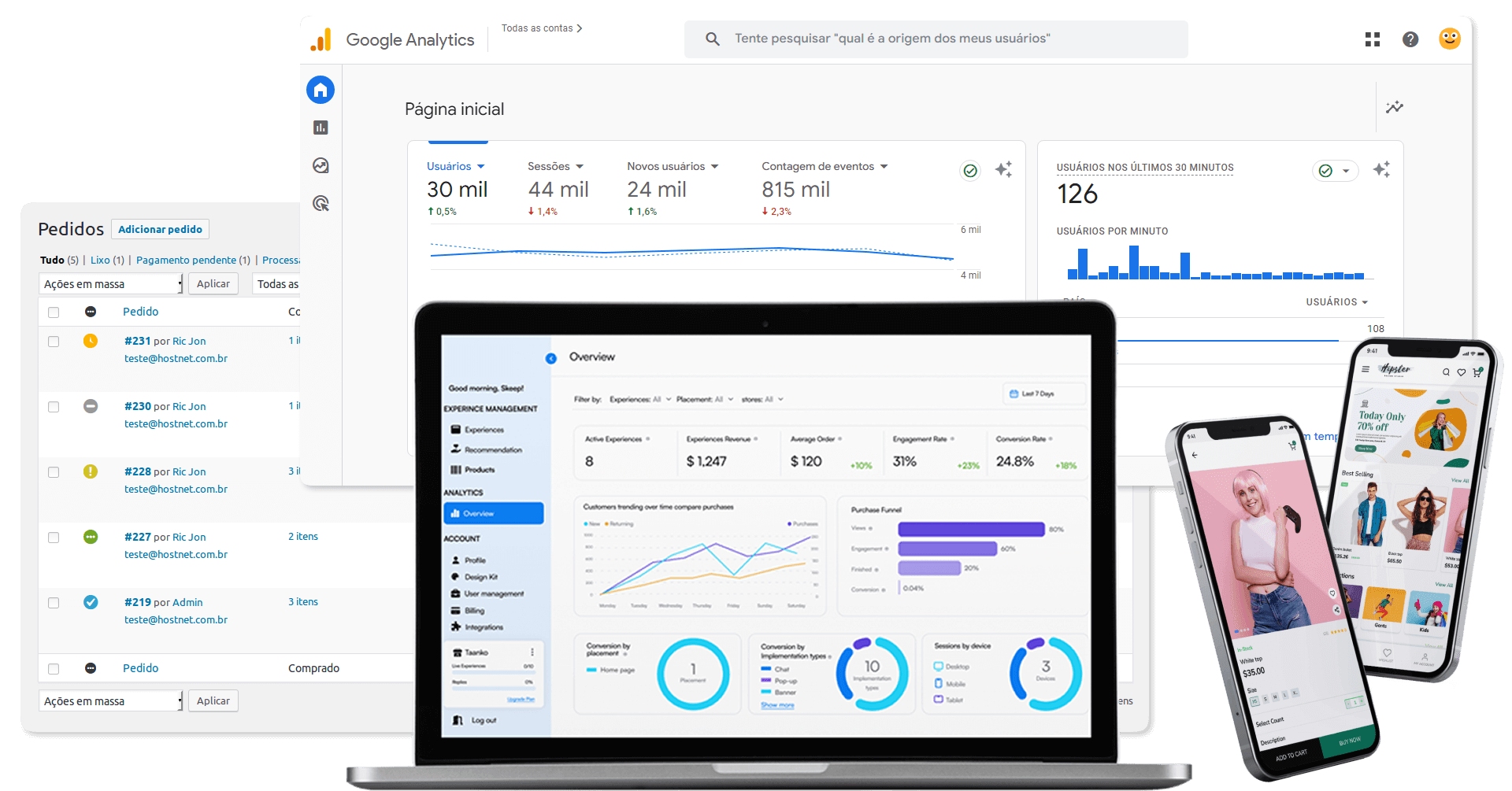Open Reports bar chart icon in sidebar

(321, 128)
